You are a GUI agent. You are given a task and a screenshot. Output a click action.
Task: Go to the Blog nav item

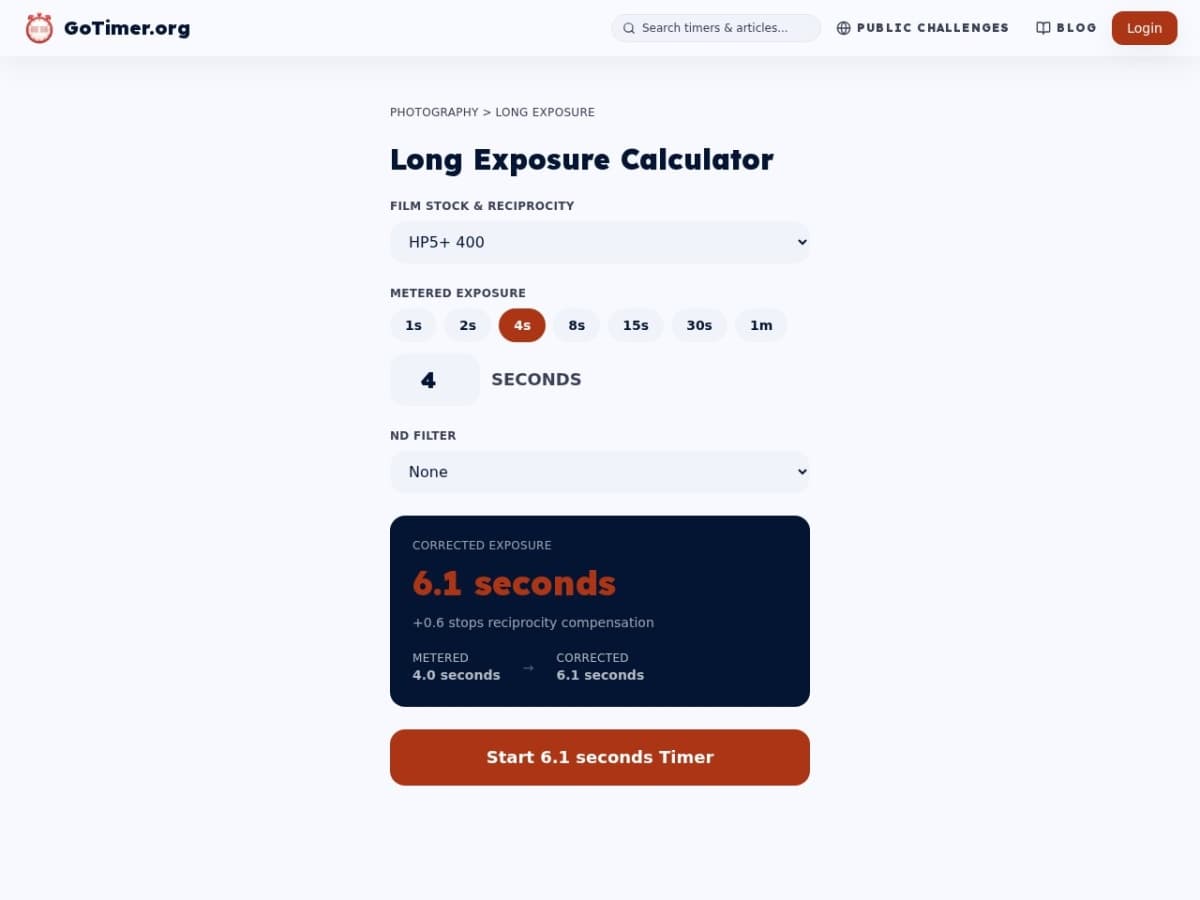coord(1076,28)
